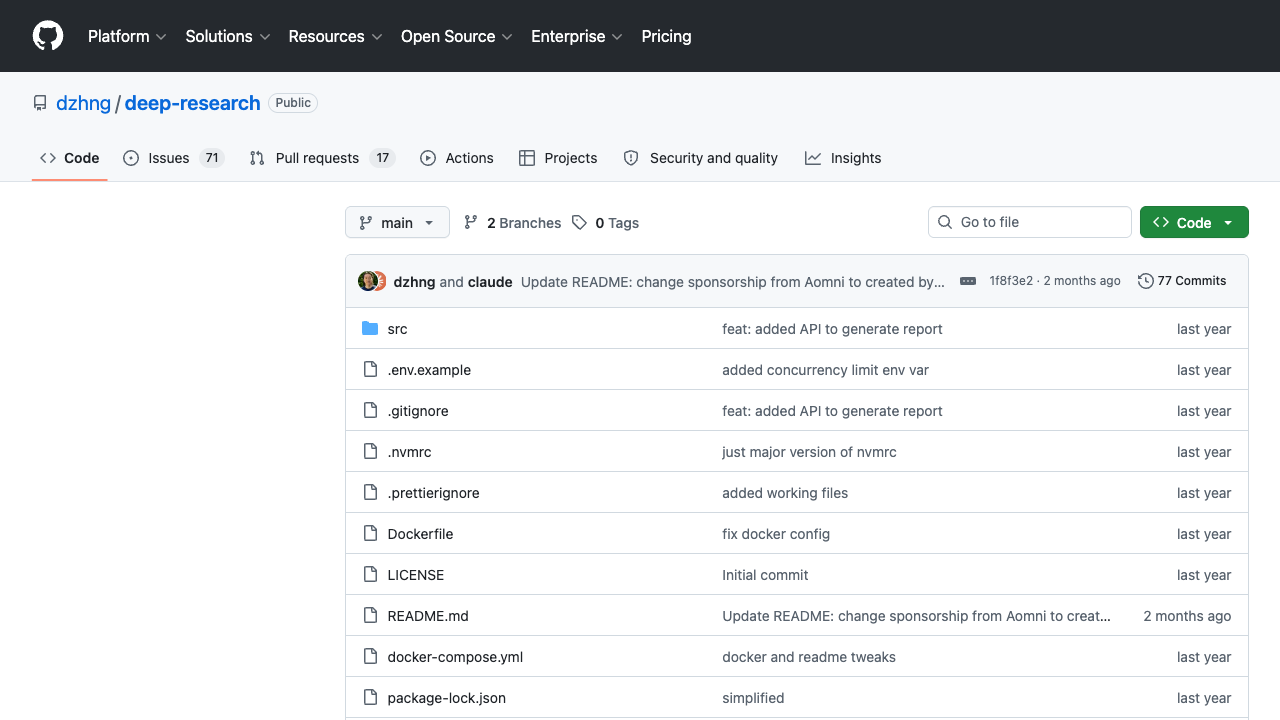Open the Insights tab

843,158
